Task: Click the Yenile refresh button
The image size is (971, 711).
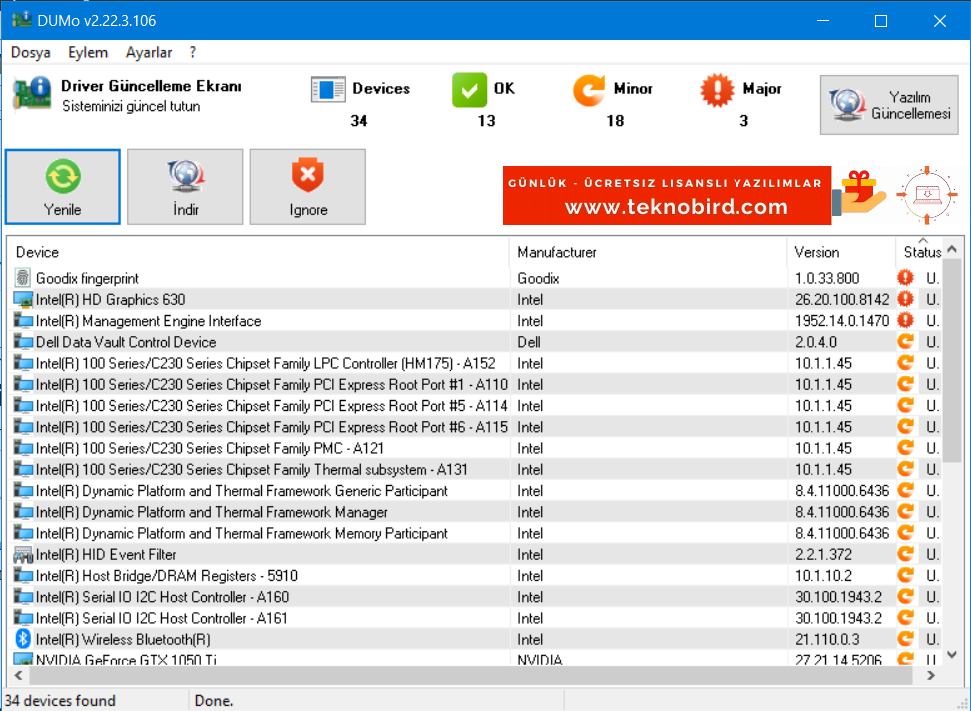Action: (63, 186)
